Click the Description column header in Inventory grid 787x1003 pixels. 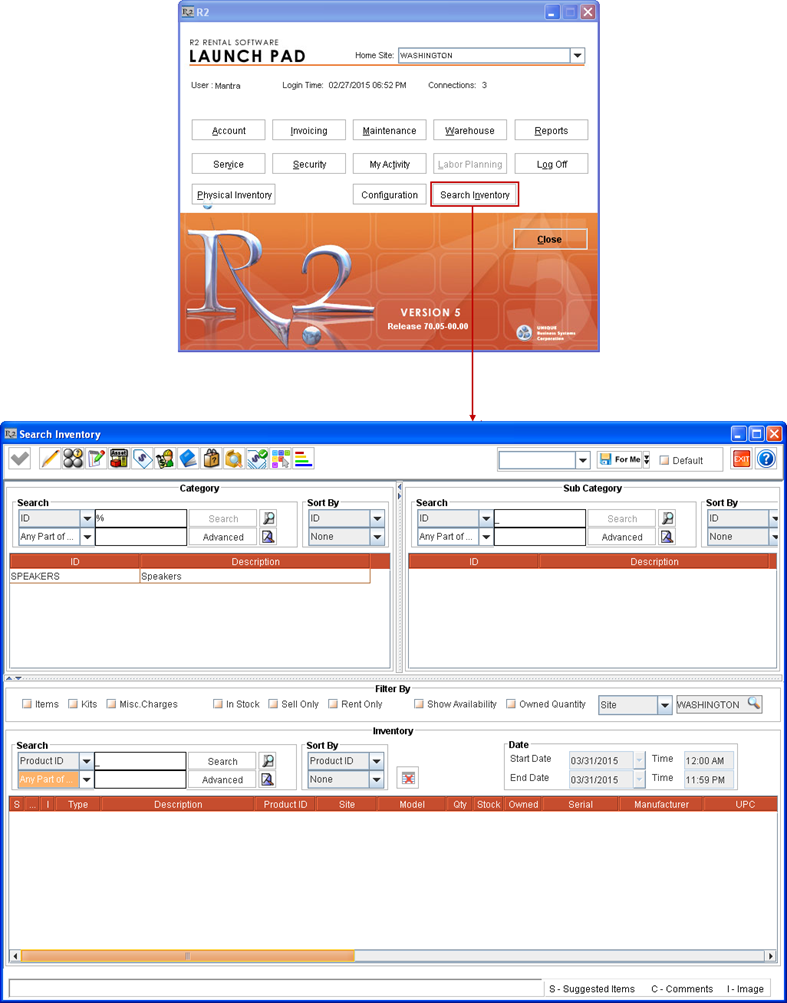tap(178, 805)
